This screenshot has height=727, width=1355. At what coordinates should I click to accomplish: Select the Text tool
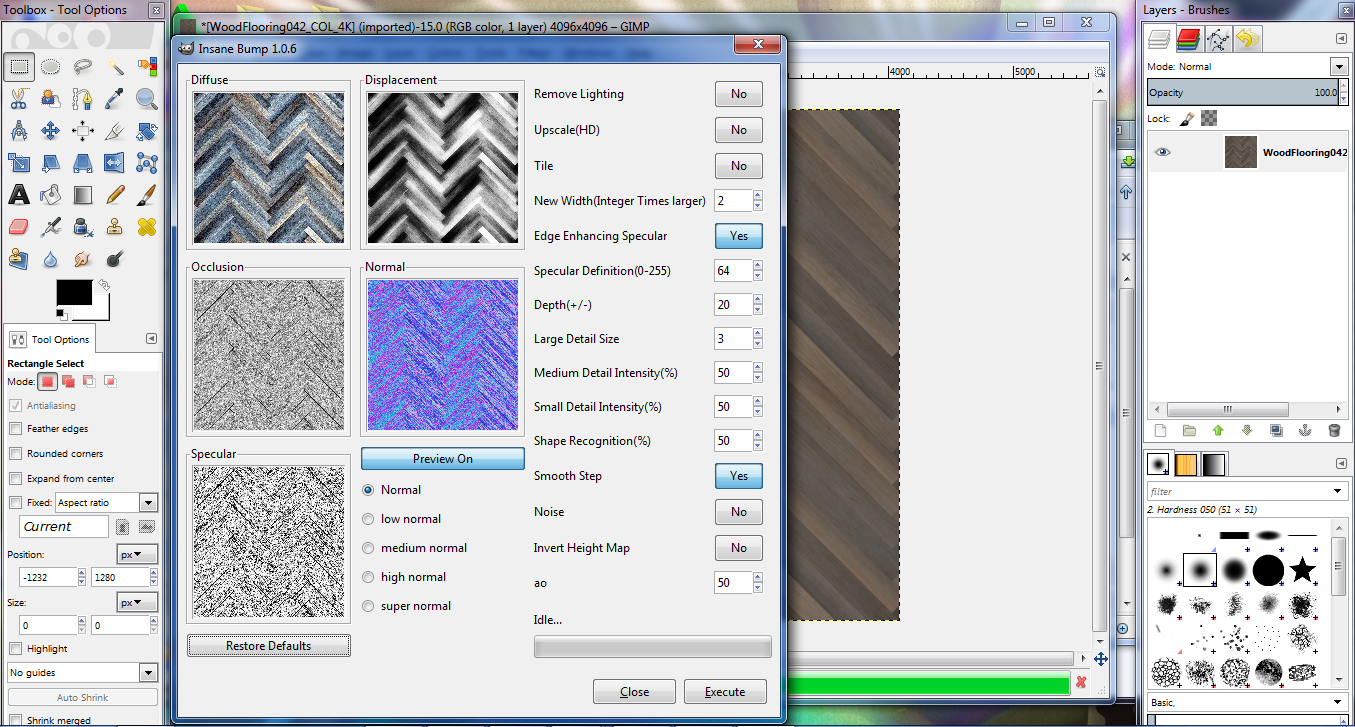coord(17,195)
